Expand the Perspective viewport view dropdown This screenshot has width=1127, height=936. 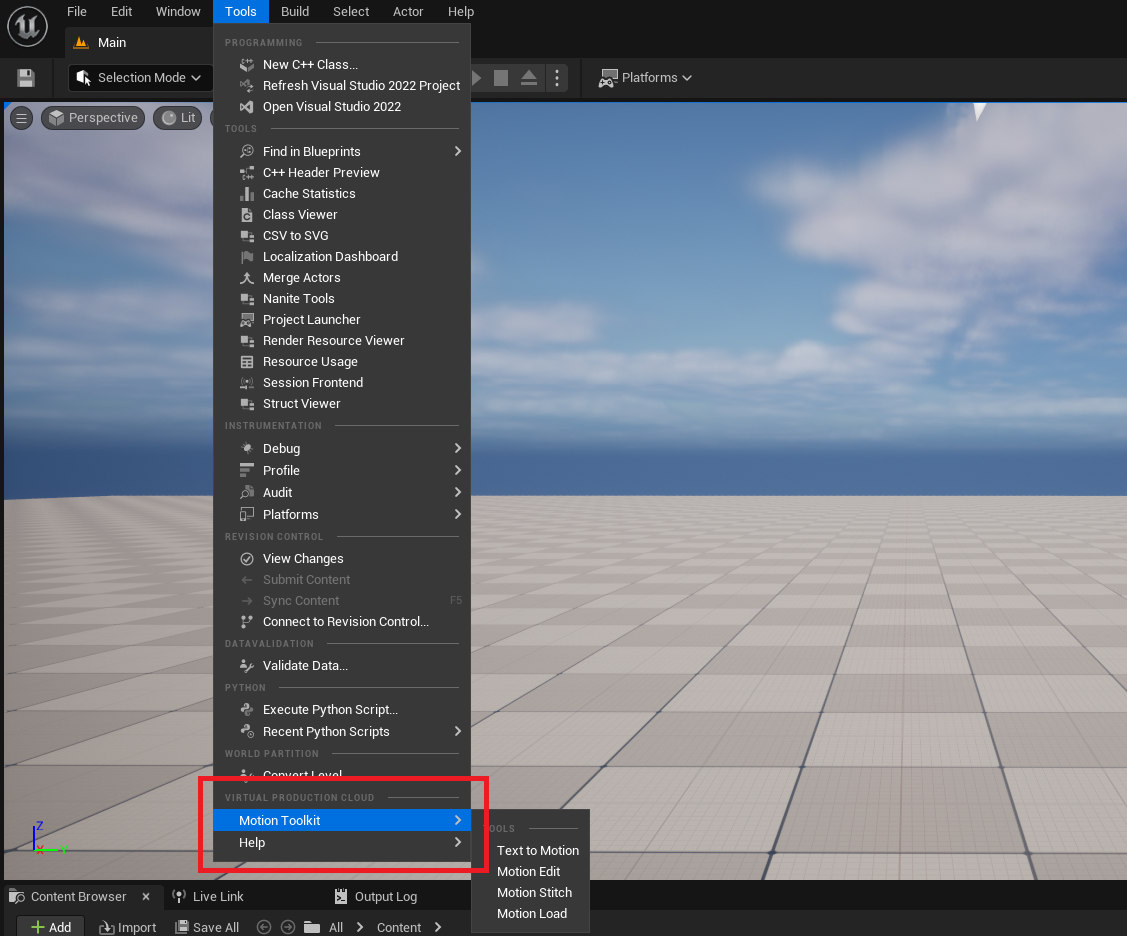pos(93,118)
